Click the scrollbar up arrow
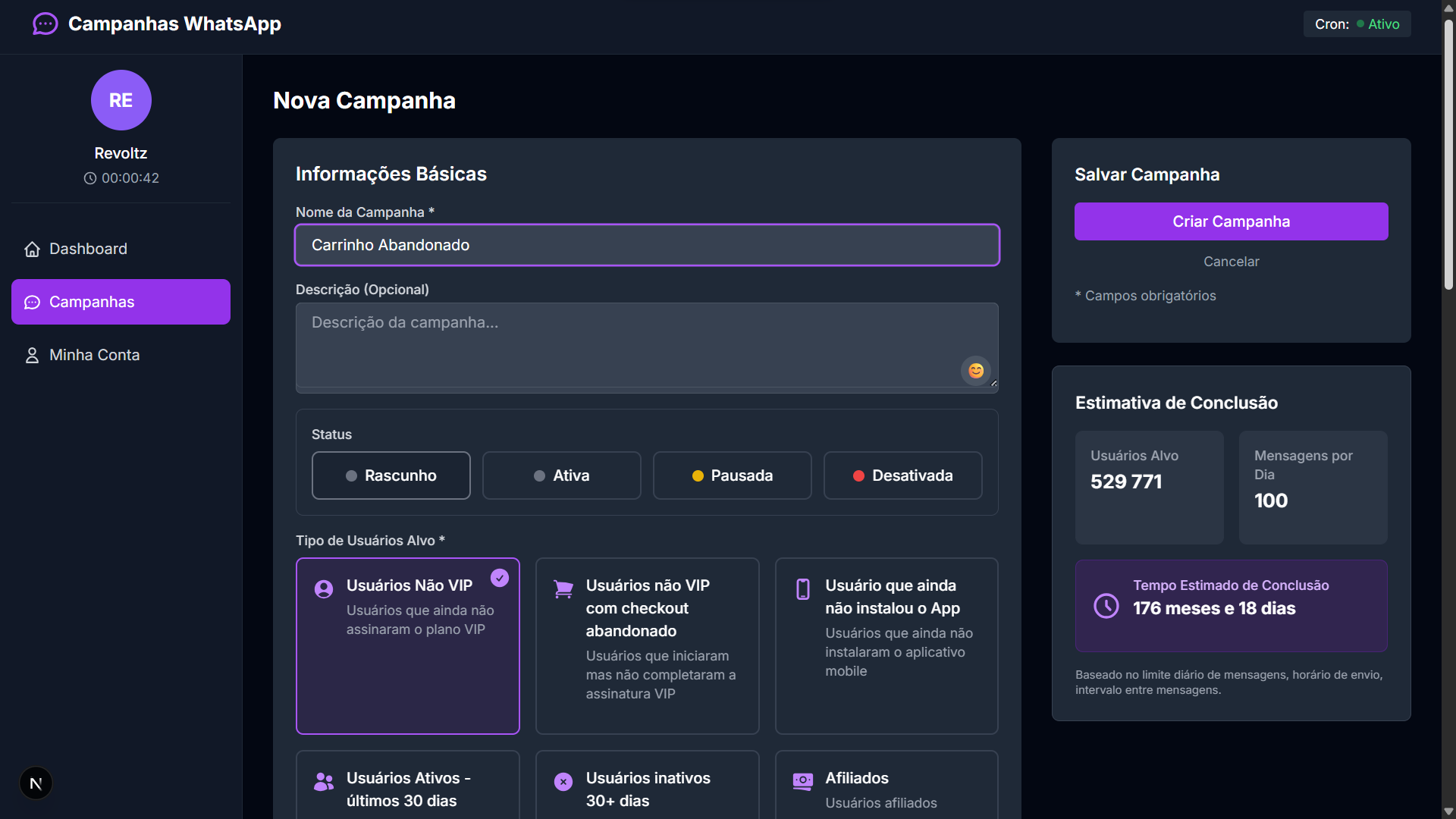This screenshot has width=1456, height=819. click(1448, 8)
